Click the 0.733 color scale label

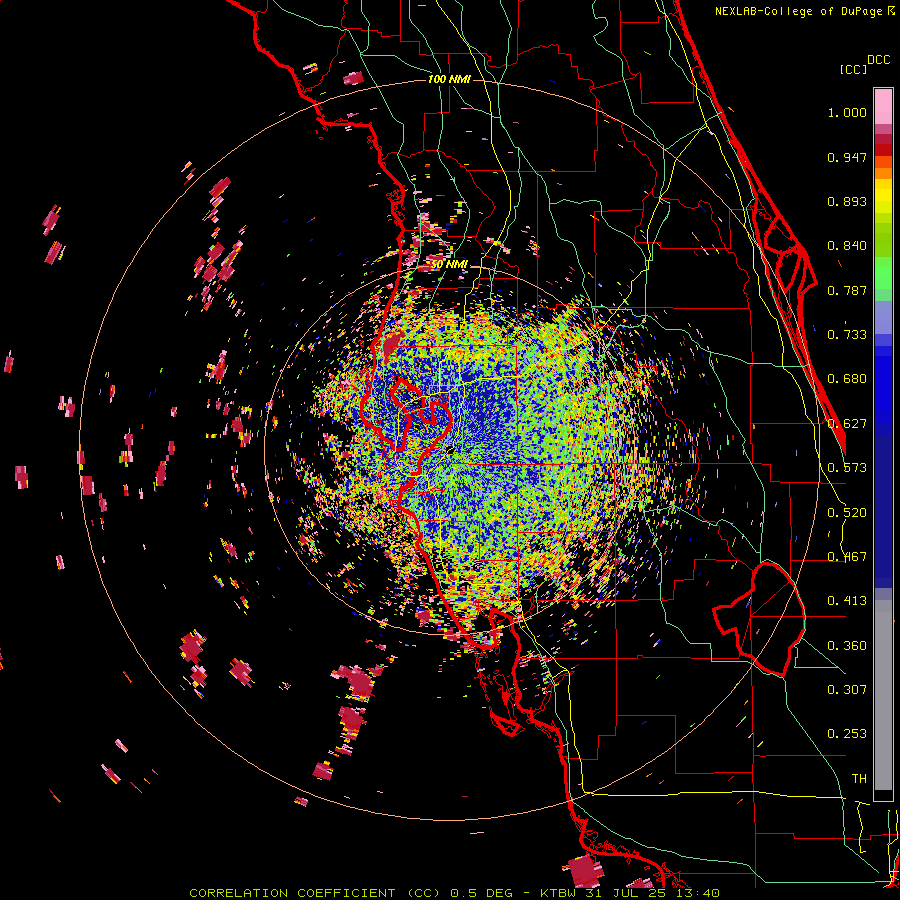[x=847, y=335]
